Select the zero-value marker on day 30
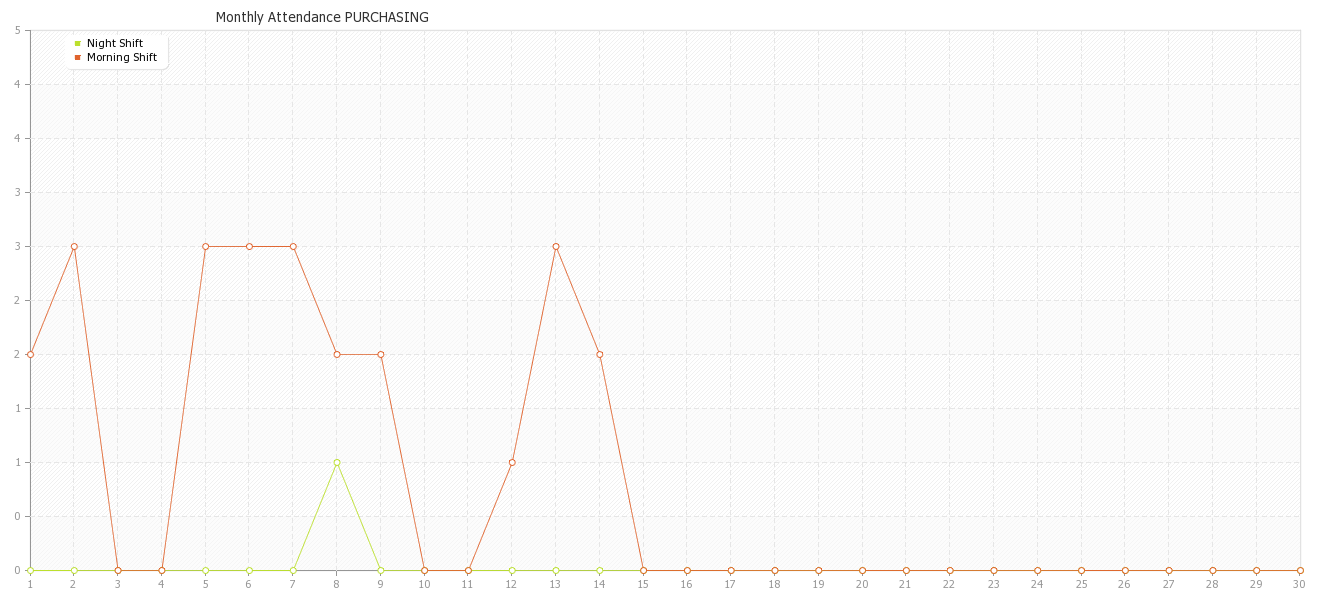 pos(1300,570)
